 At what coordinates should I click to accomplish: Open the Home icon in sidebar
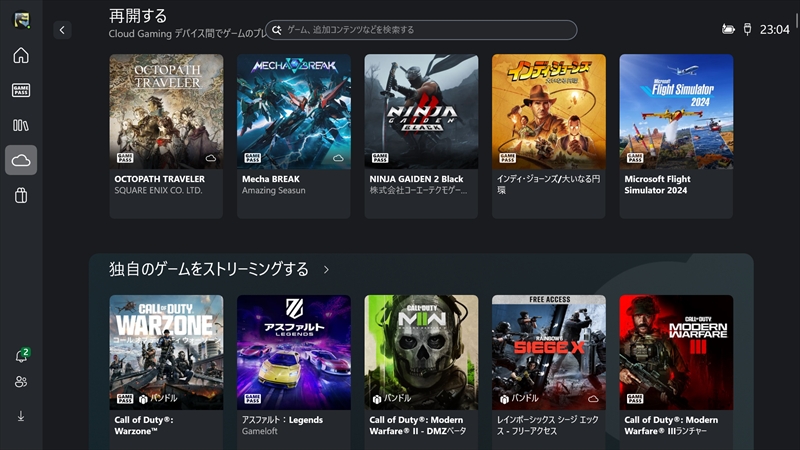(21, 55)
